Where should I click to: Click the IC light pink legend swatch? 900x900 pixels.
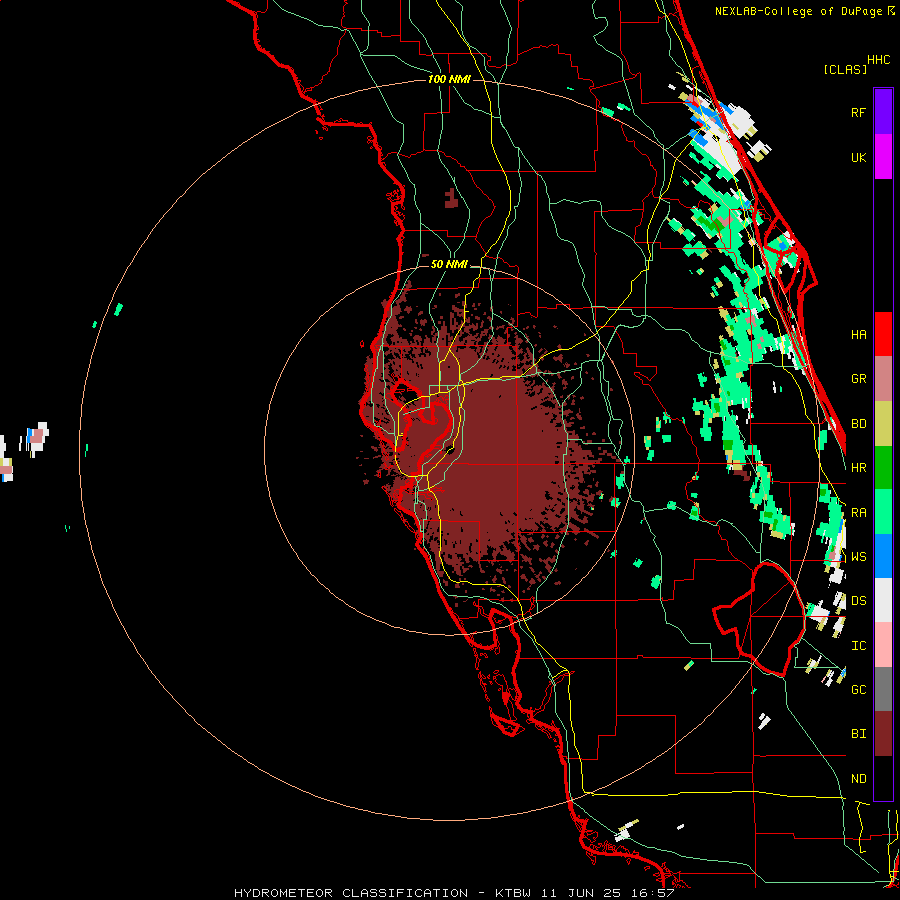click(x=883, y=645)
